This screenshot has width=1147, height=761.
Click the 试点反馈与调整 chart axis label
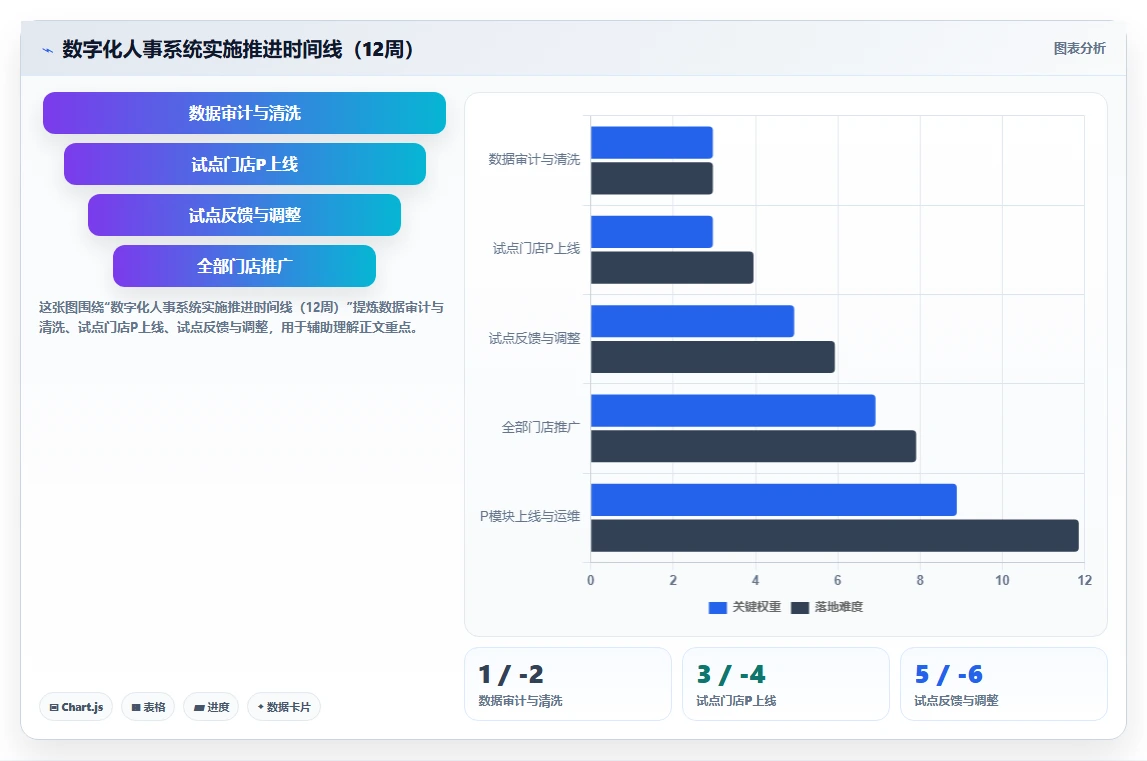[x=534, y=338]
